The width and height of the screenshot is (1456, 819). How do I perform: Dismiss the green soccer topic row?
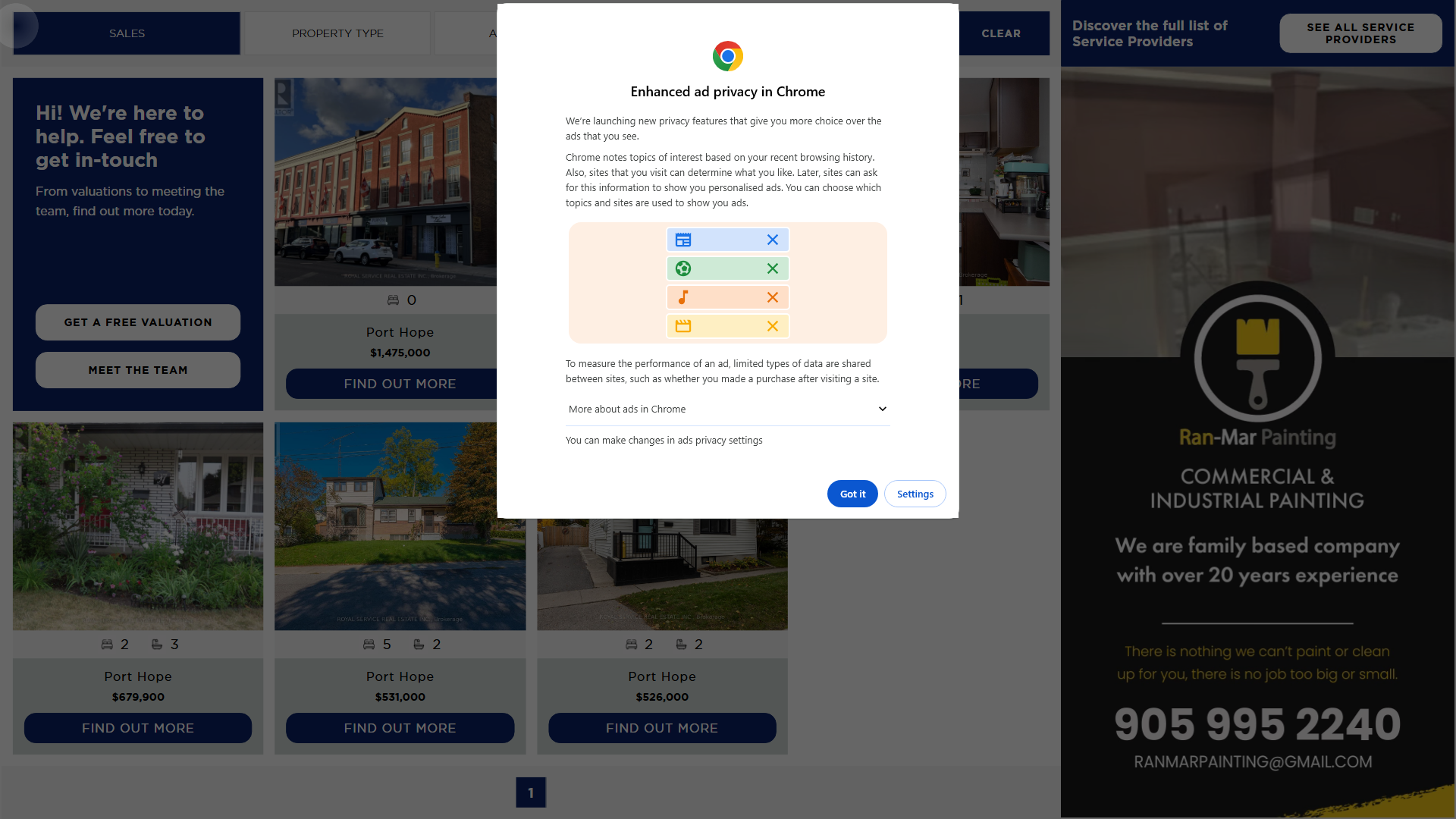coord(772,268)
